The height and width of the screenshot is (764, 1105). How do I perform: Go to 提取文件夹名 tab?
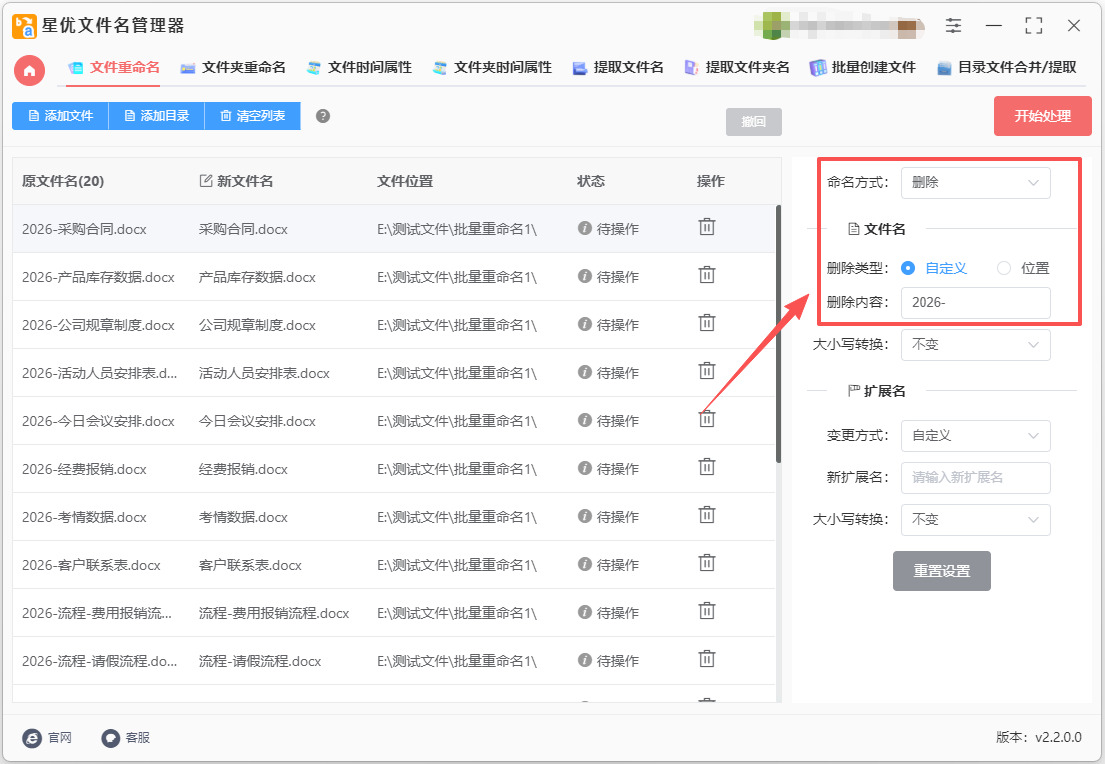tap(737, 68)
